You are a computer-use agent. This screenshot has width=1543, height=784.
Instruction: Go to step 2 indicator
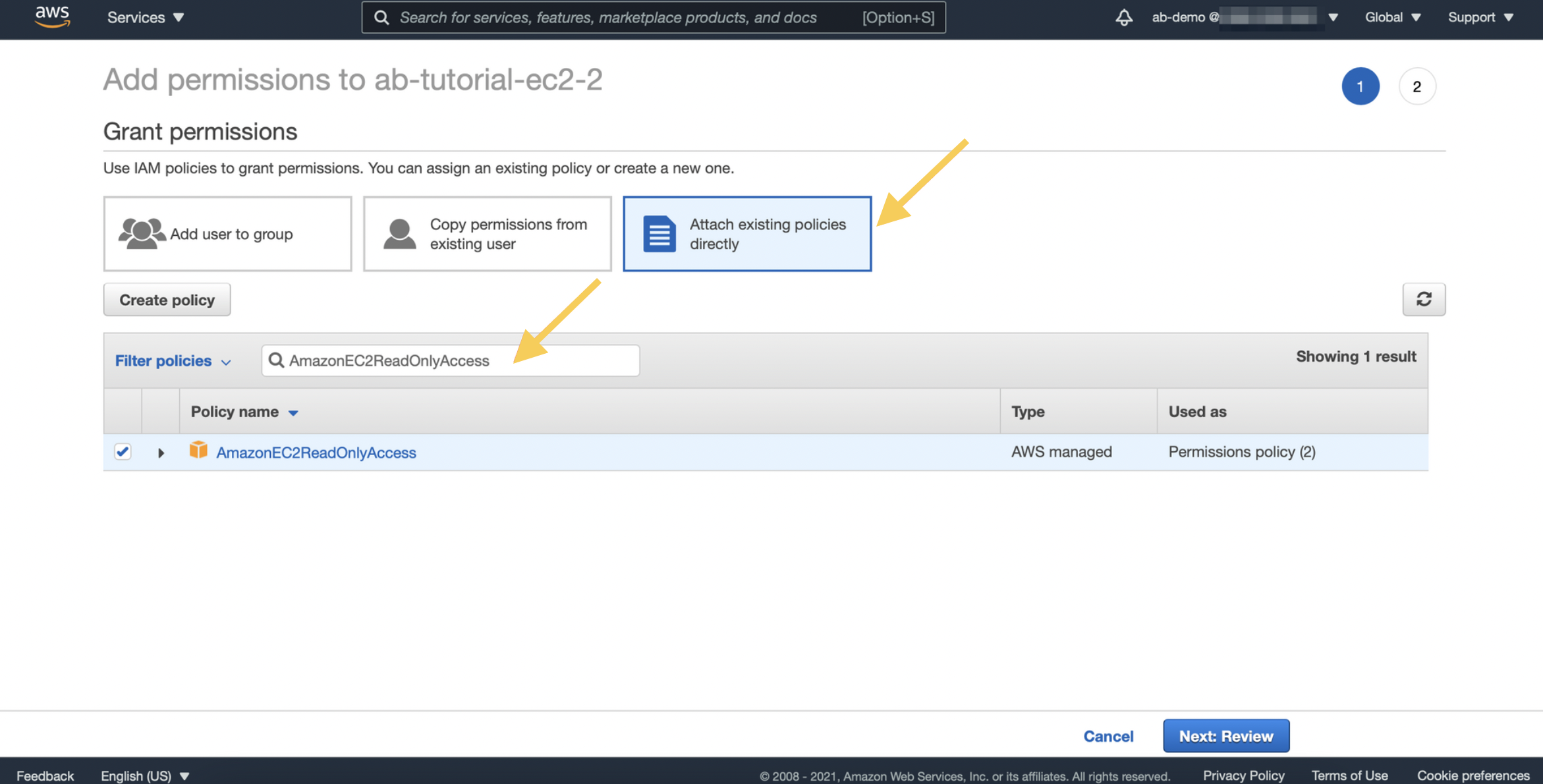click(1417, 86)
